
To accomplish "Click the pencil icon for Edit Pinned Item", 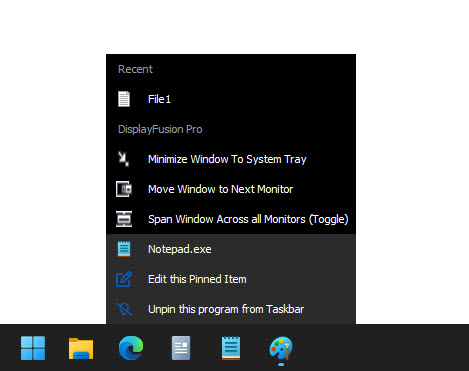I will click(x=124, y=279).
